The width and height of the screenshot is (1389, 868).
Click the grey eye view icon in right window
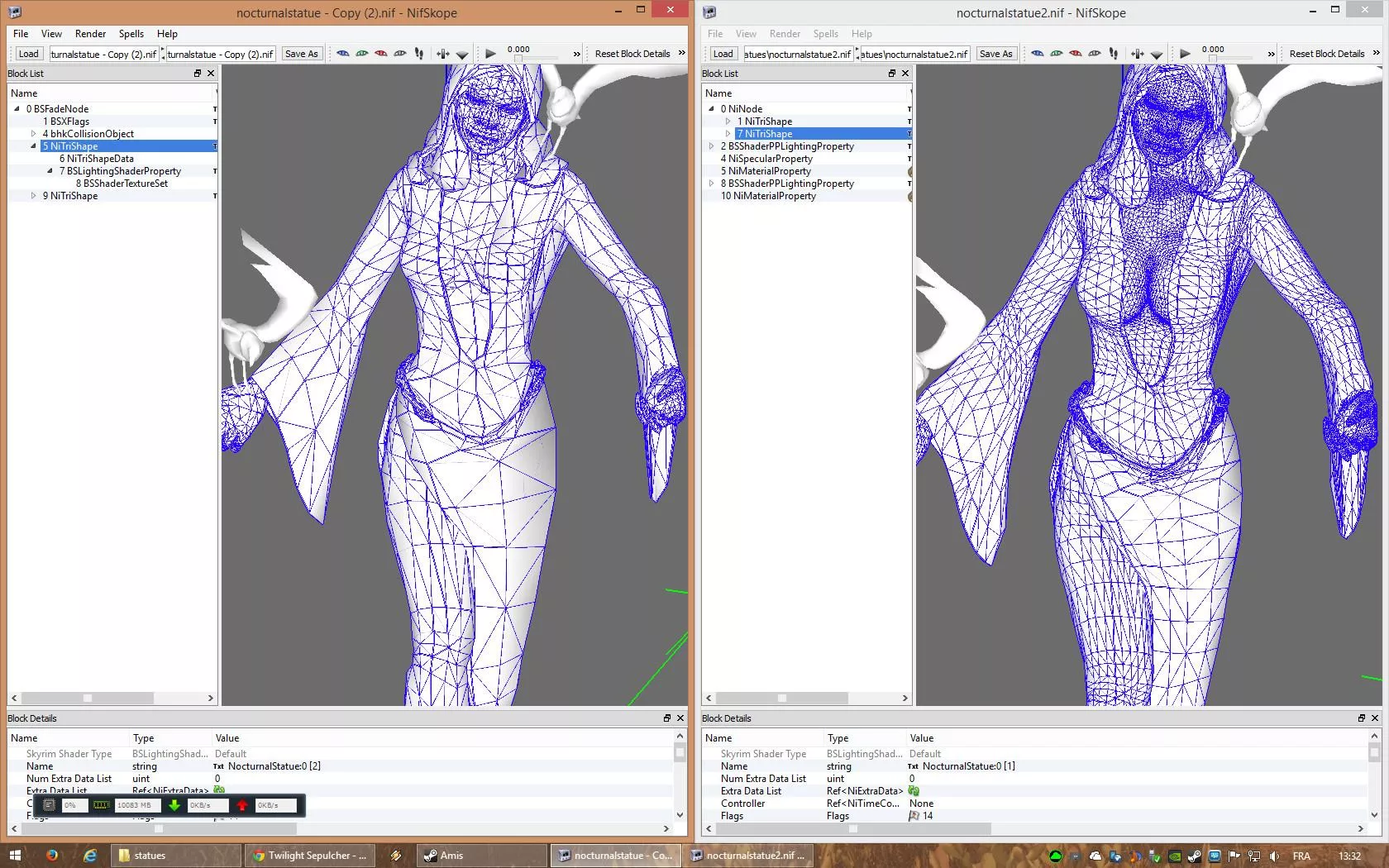(x=1095, y=54)
